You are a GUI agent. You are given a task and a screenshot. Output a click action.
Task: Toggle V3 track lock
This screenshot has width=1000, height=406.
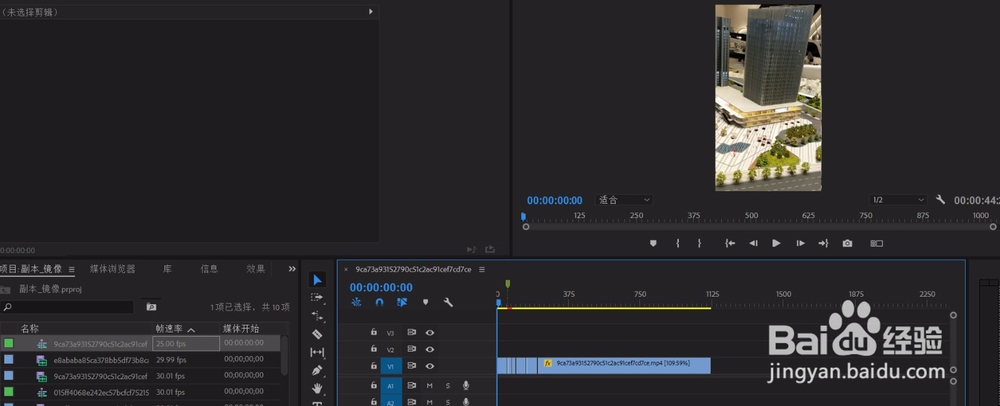click(x=374, y=332)
